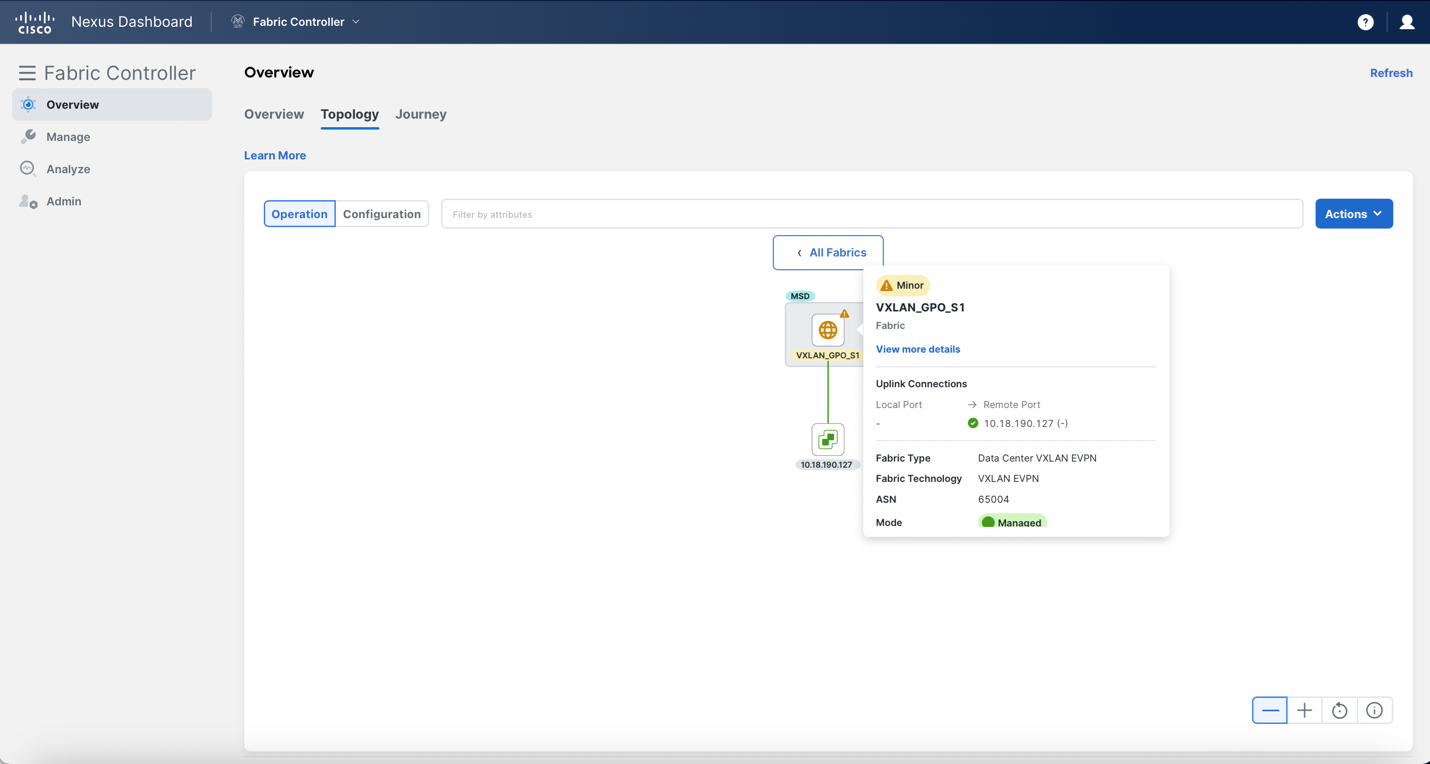1430x764 pixels.
Task: Switch to Configuration view mode
Action: click(382, 214)
